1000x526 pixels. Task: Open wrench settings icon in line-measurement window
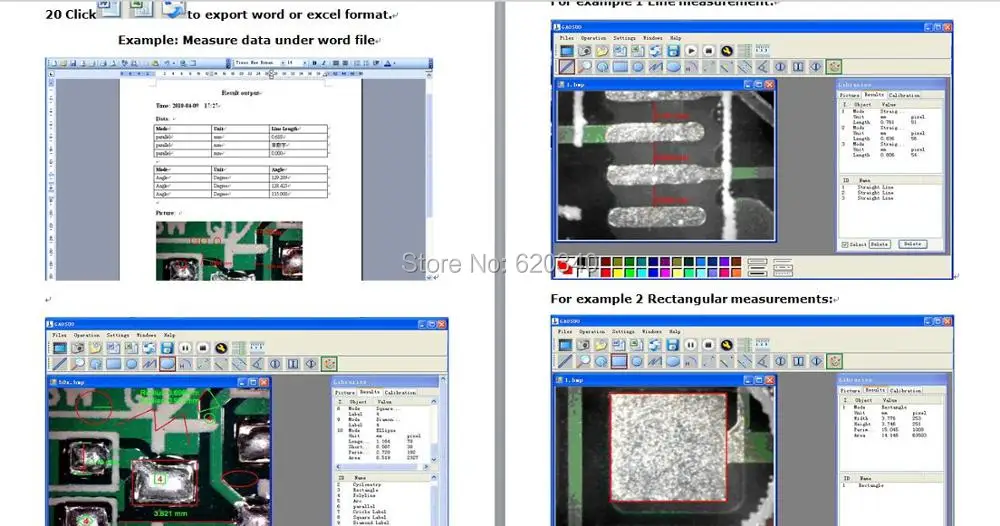[x=727, y=51]
